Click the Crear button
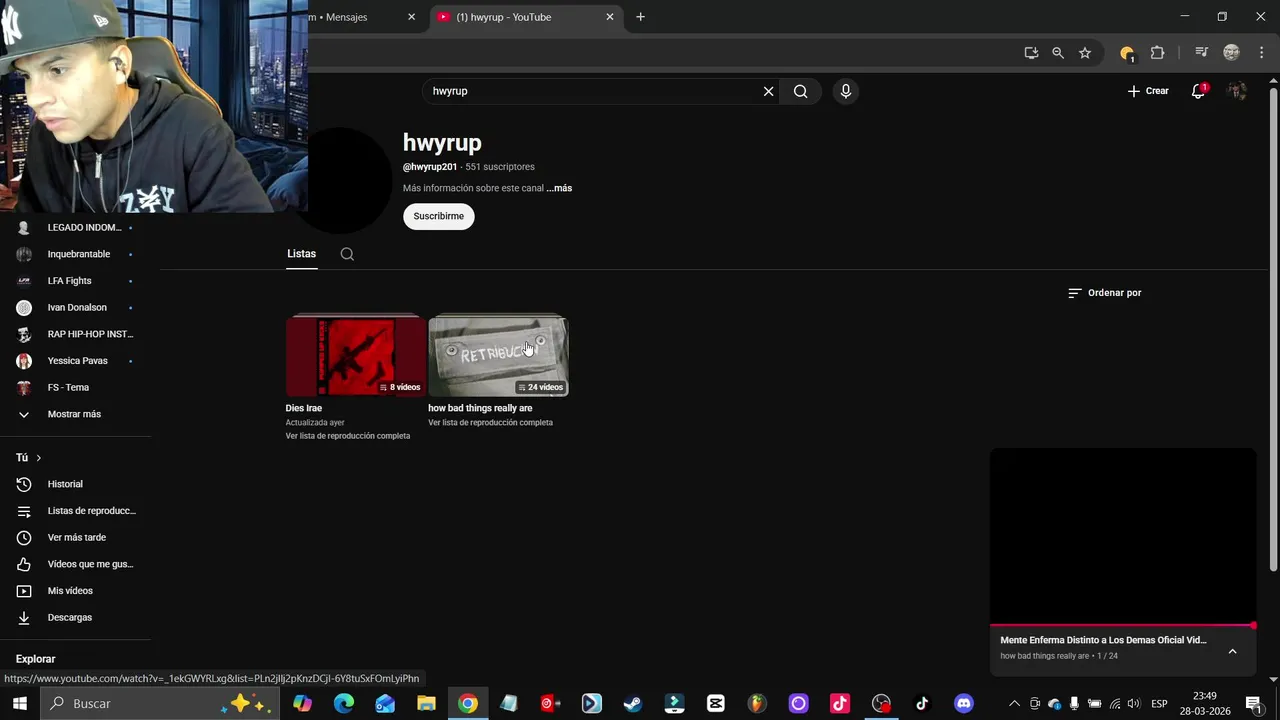The width and height of the screenshot is (1280, 720). point(1148,91)
